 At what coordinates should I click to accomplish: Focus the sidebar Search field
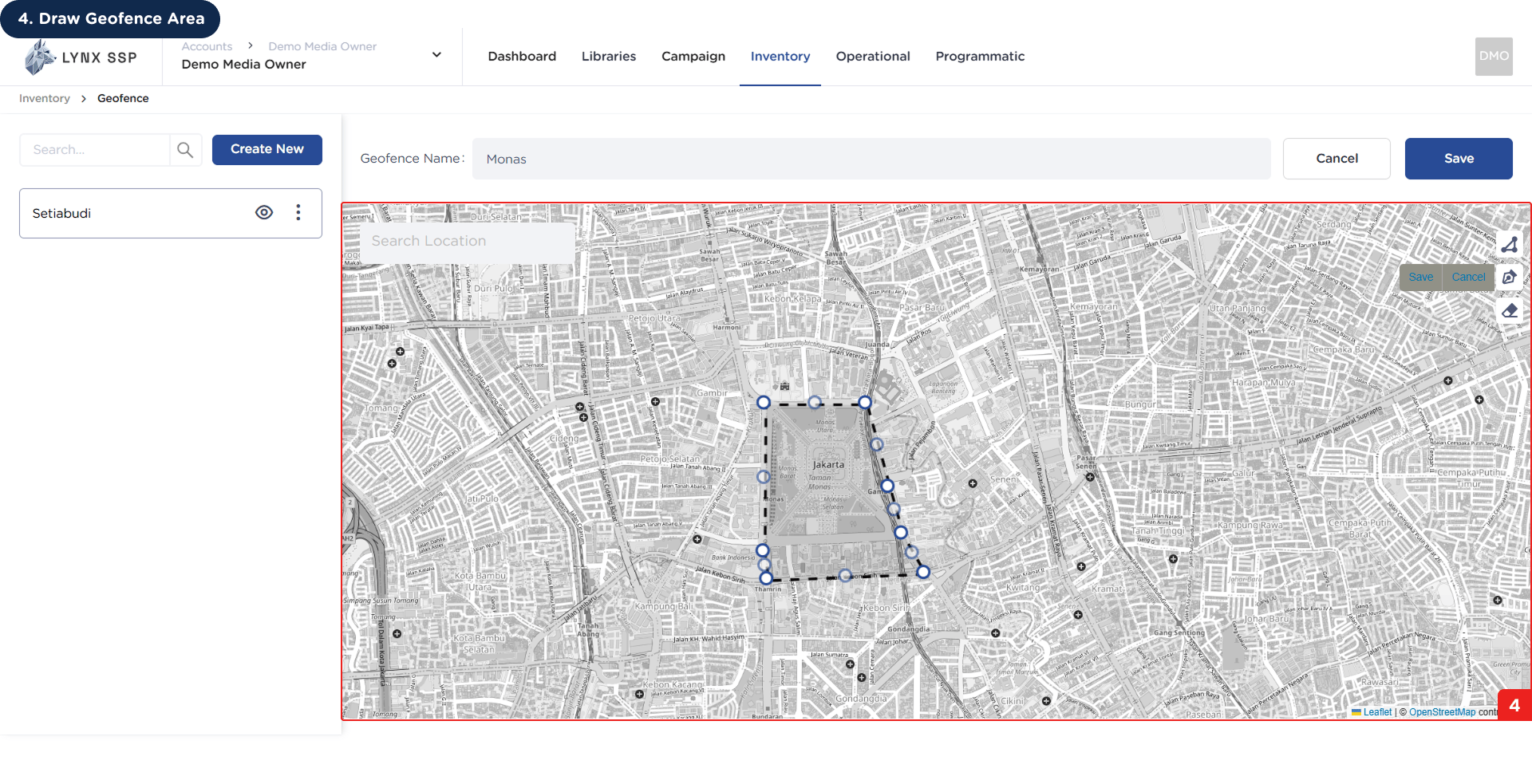coord(95,150)
